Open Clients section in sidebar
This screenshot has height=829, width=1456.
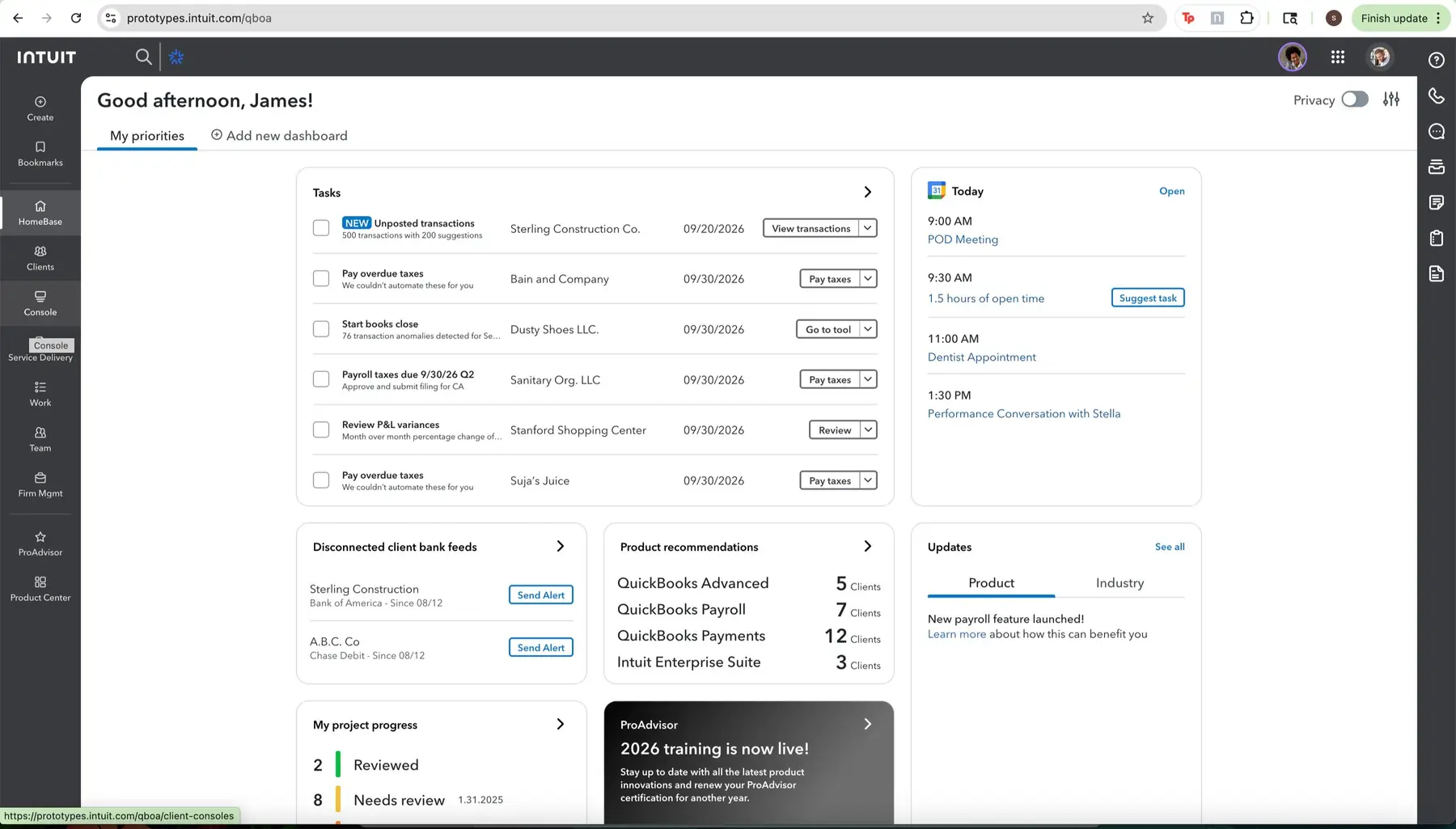pyautogui.click(x=40, y=258)
